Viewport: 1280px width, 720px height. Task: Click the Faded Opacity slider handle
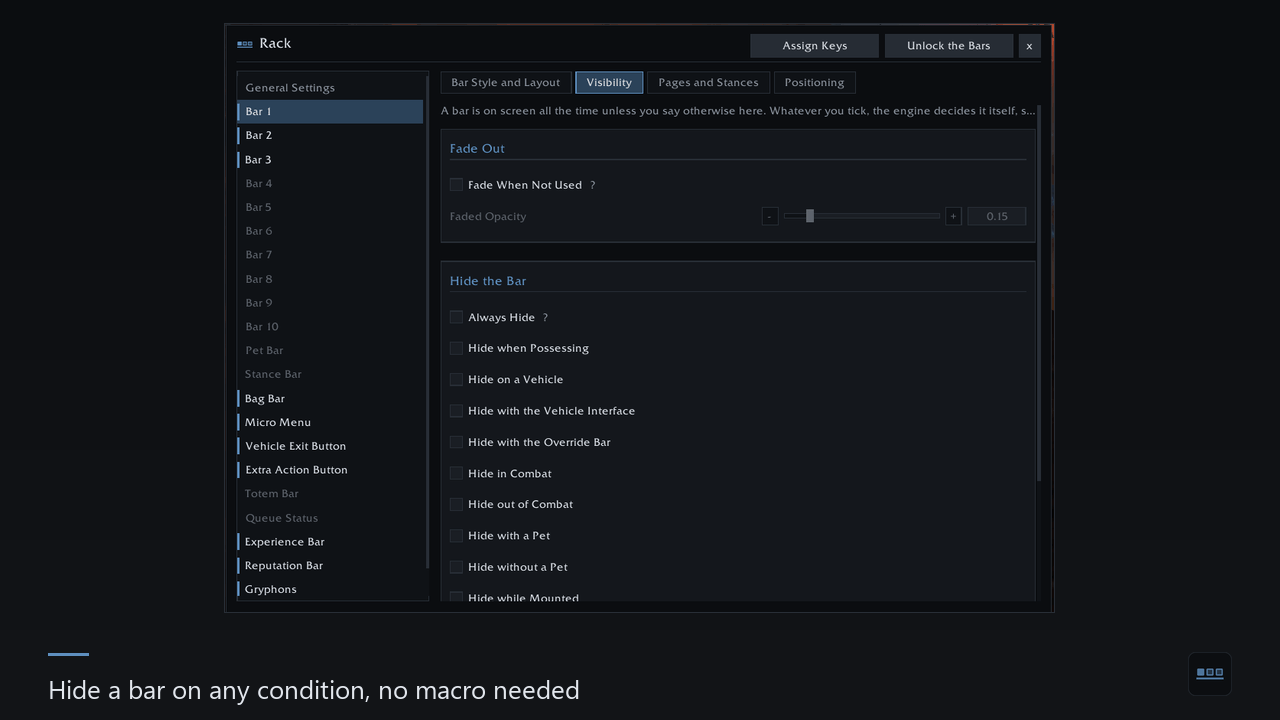click(x=810, y=216)
